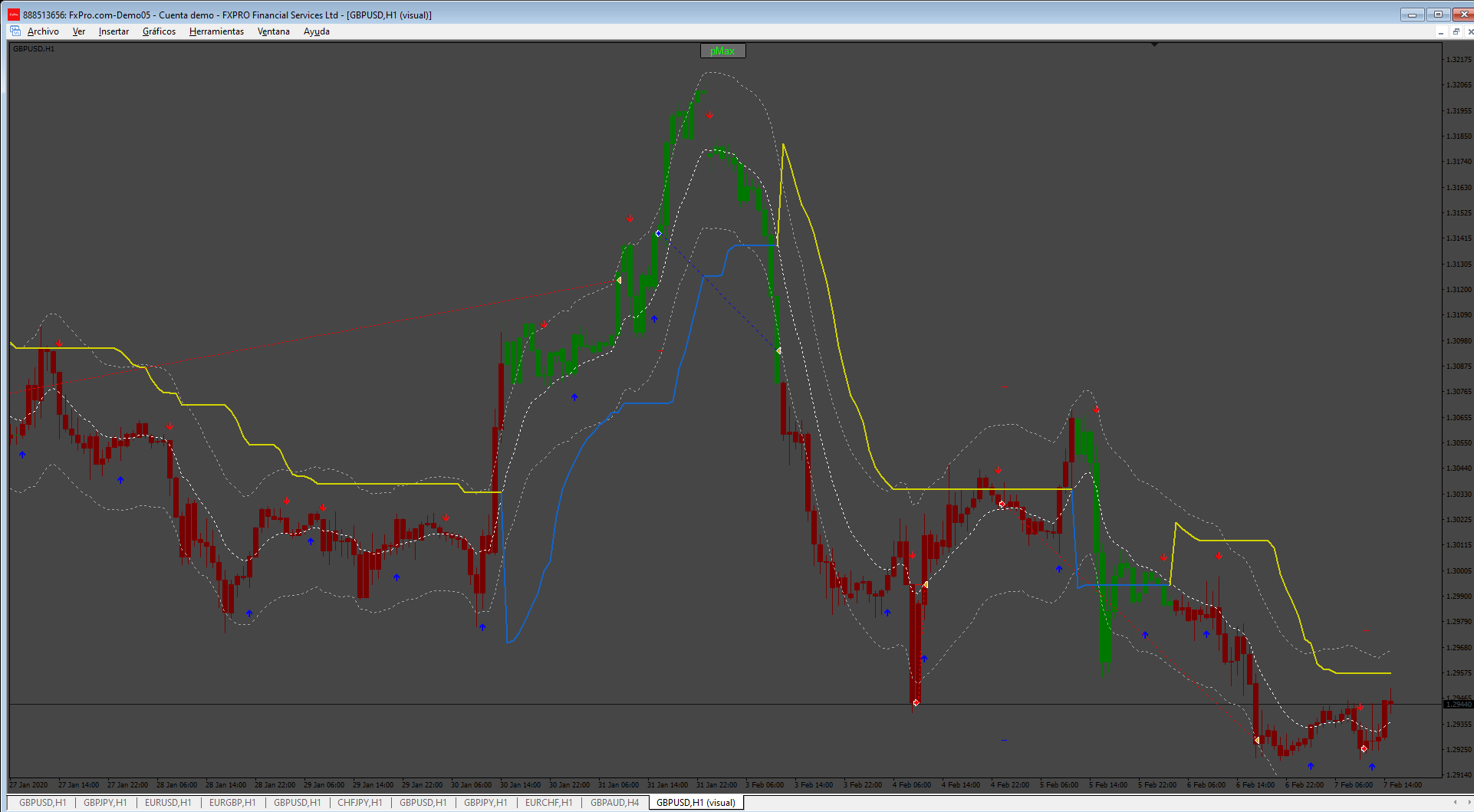The width and height of the screenshot is (1474, 812).
Task: Open the Archivo menu
Action: point(43,31)
